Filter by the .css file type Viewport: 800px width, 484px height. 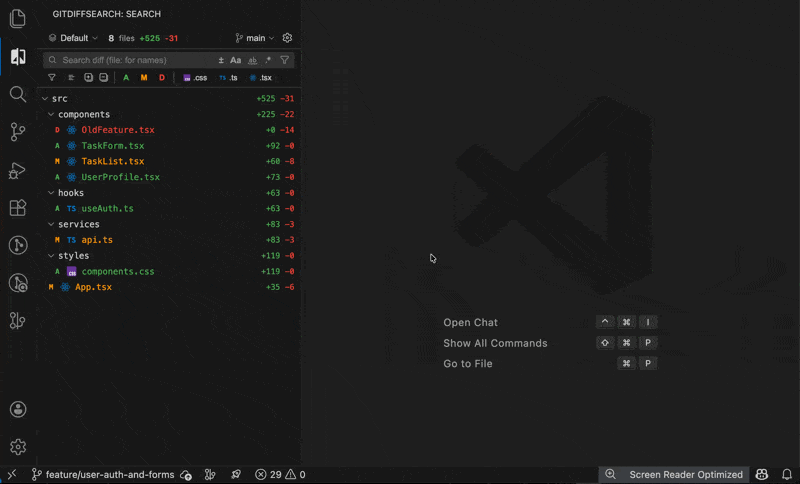tap(195, 77)
